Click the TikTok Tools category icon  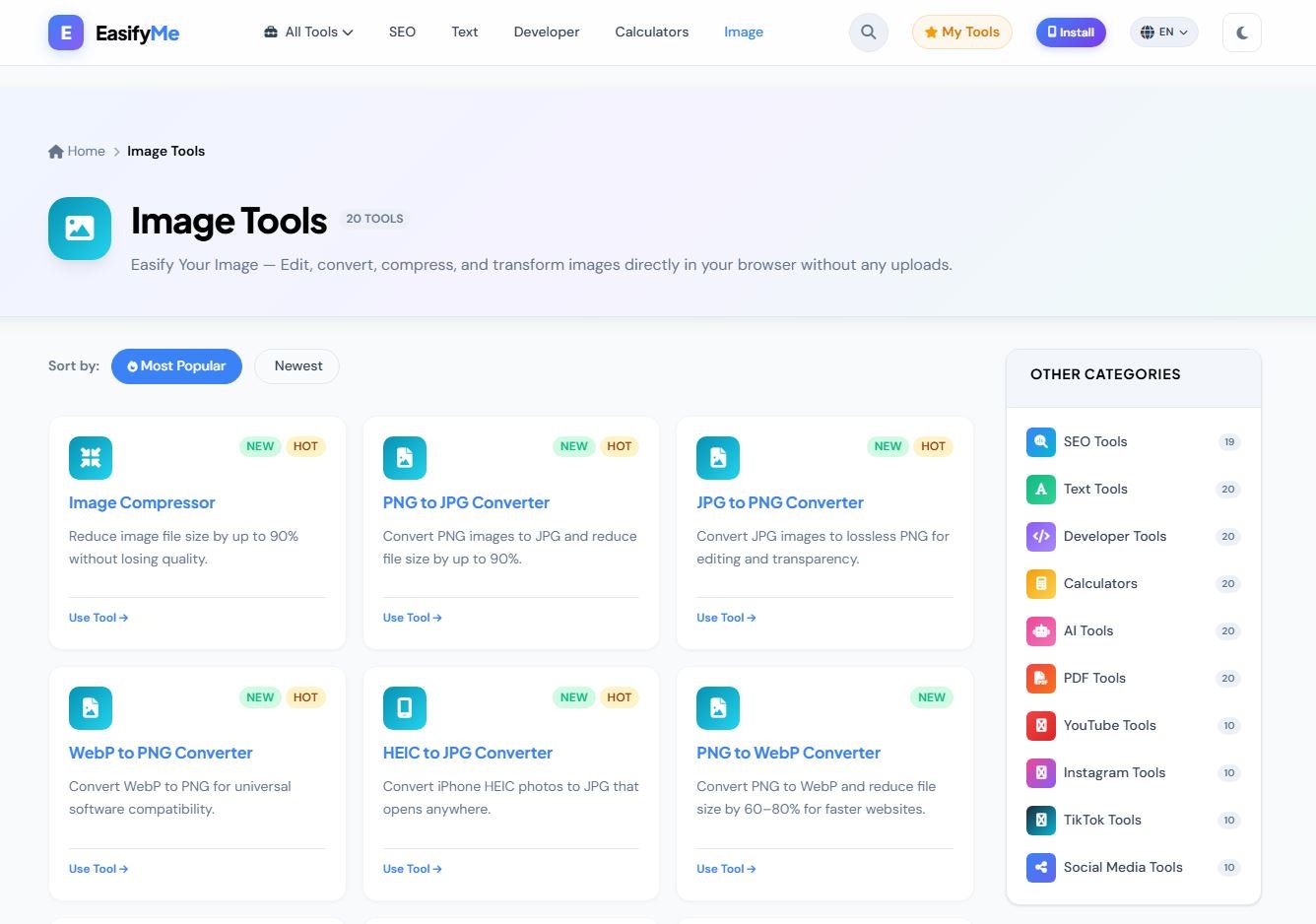click(1041, 821)
